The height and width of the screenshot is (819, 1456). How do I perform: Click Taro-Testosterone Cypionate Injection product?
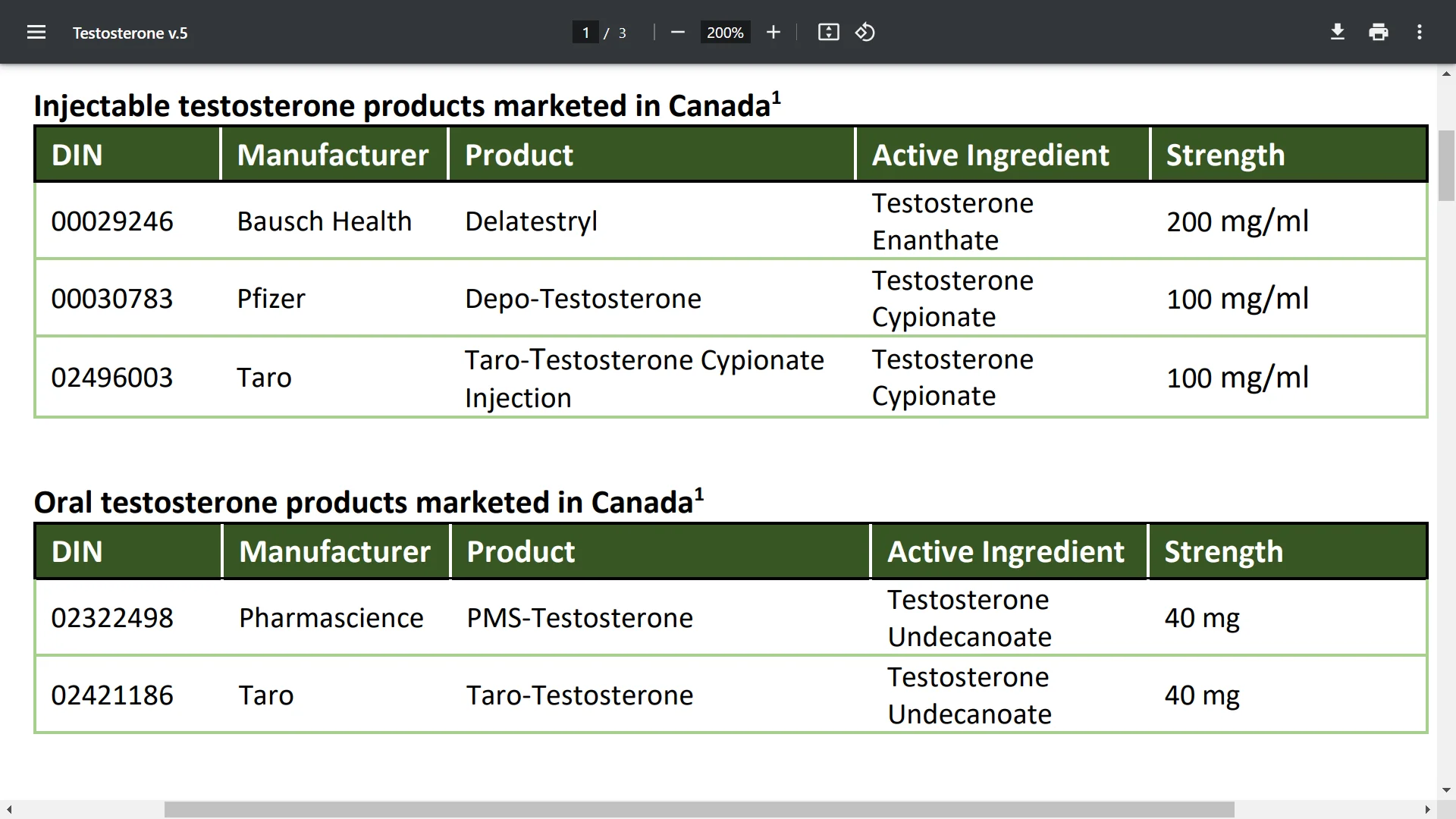[x=645, y=378]
